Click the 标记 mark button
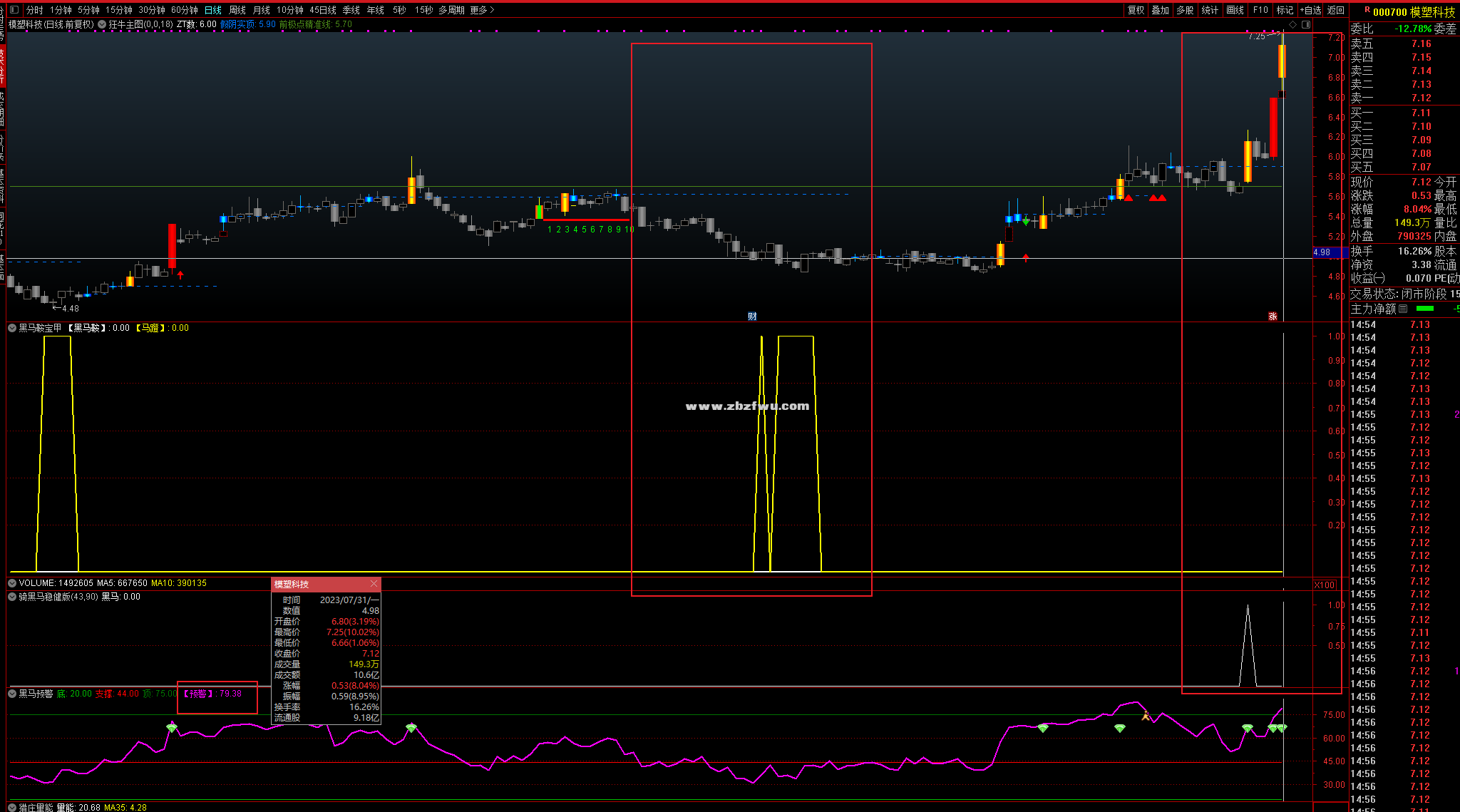Screen dimensions: 1460x812 coord(1285,10)
